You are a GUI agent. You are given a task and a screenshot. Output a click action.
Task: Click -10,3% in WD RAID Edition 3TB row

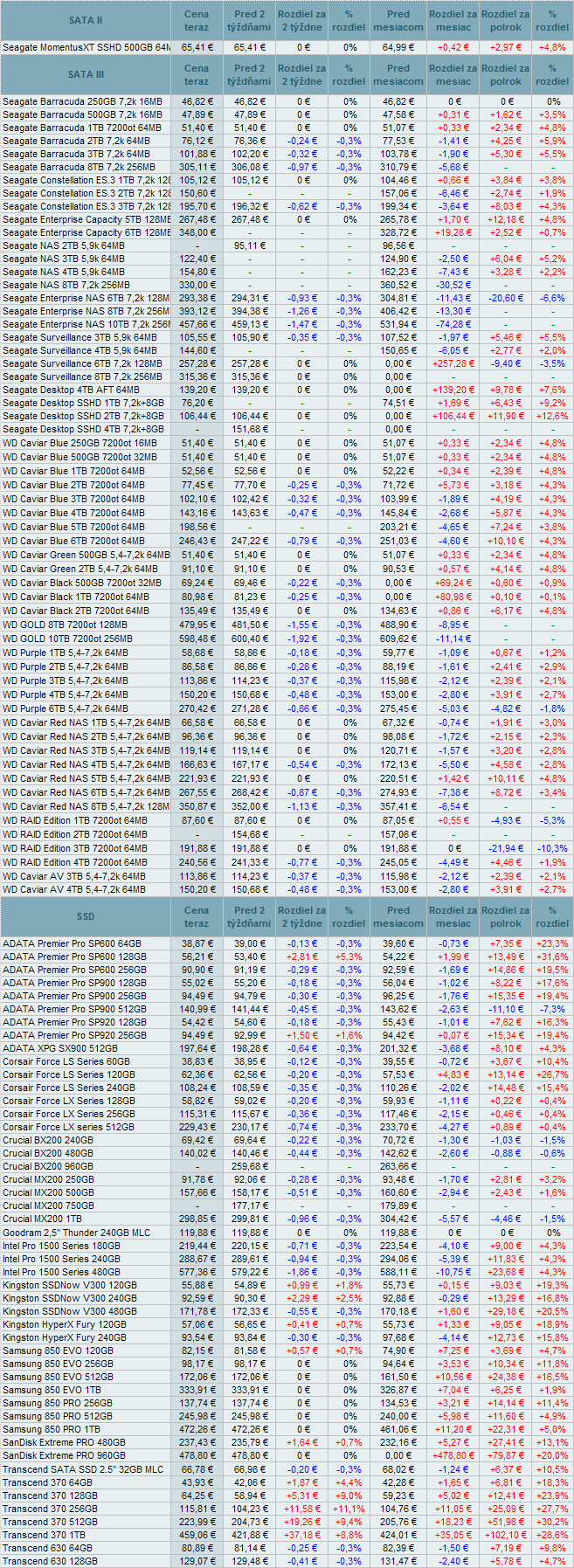click(x=552, y=848)
